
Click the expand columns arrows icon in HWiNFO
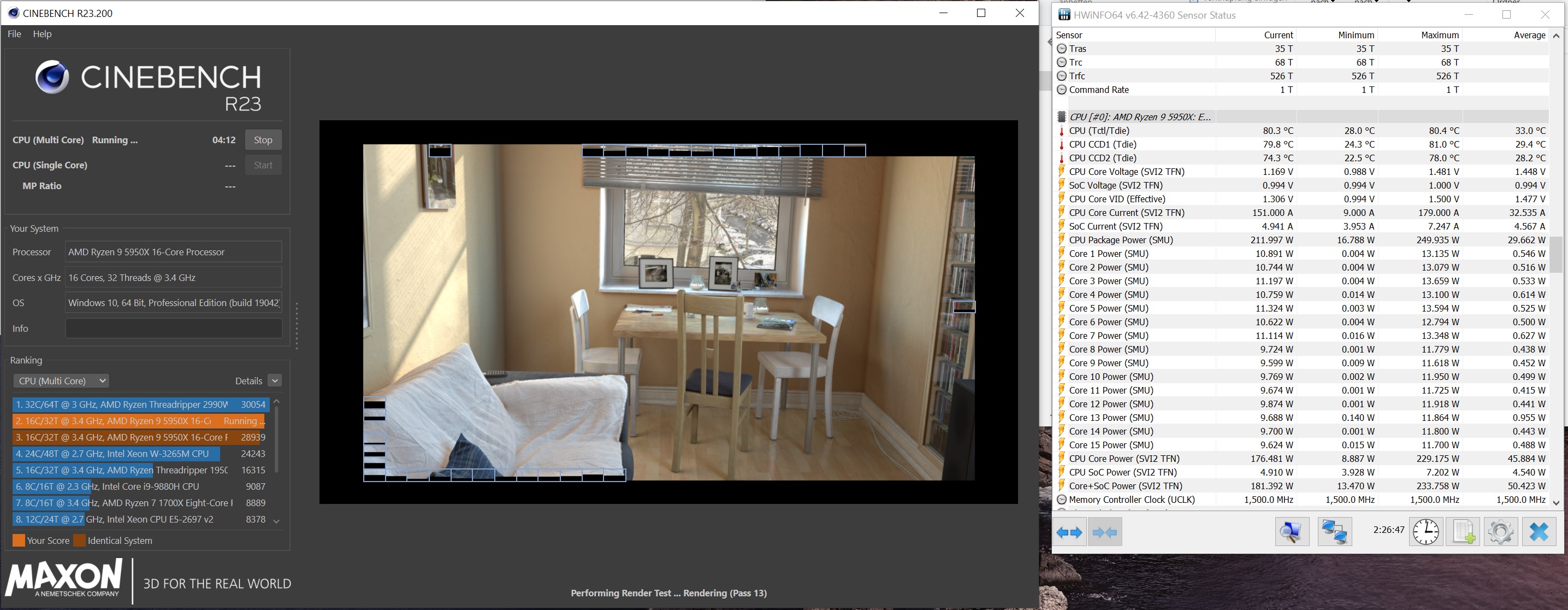(x=1069, y=532)
